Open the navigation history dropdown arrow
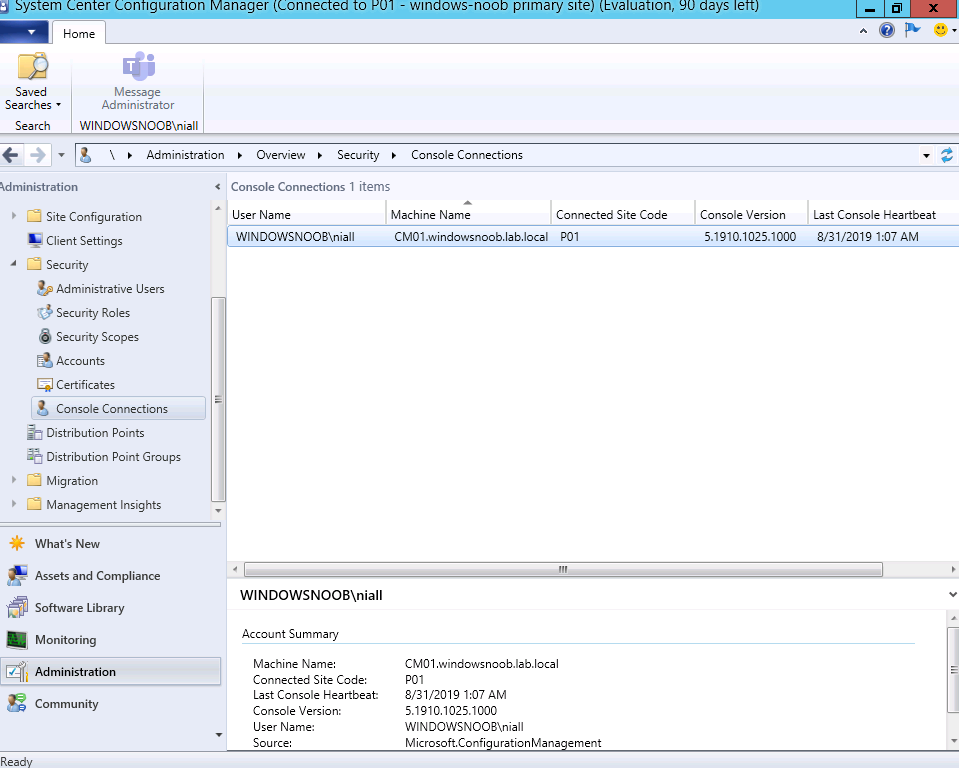Viewport: 959px width, 768px height. (x=61, y=155)
